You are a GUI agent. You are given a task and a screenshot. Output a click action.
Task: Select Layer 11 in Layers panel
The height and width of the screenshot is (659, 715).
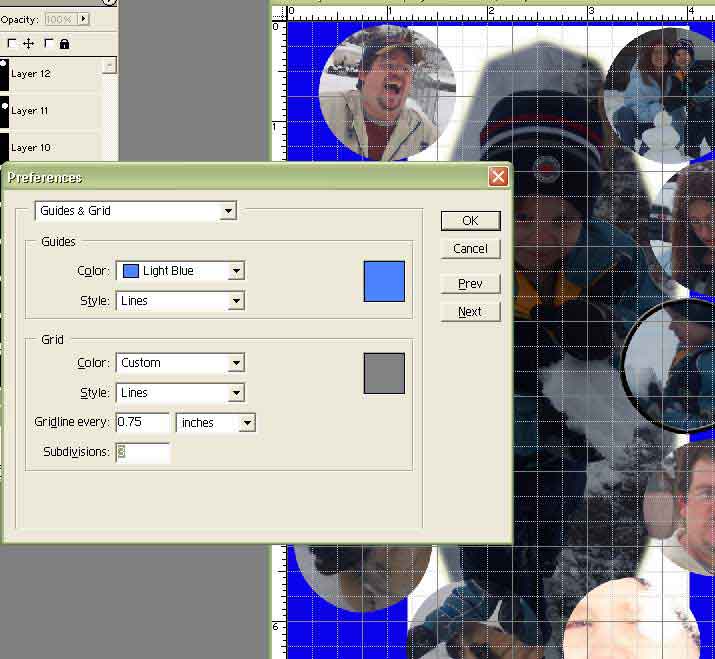click(50, 111)
